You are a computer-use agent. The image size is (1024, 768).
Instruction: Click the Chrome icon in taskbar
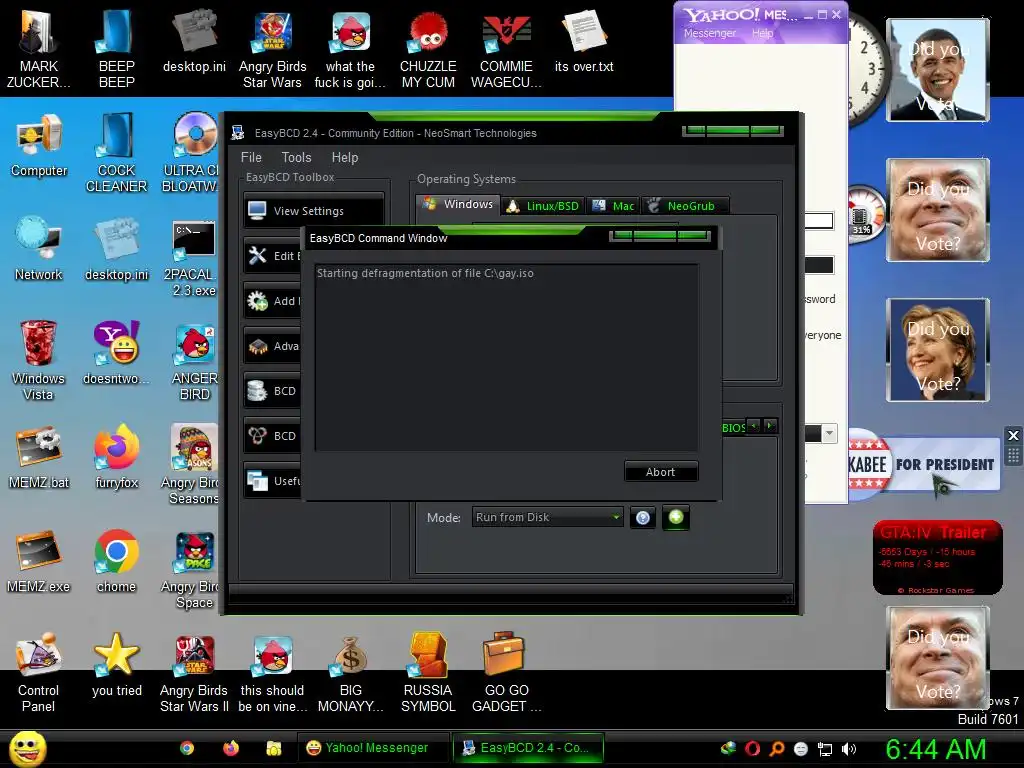pyautogui.click(x=187, y=748)
